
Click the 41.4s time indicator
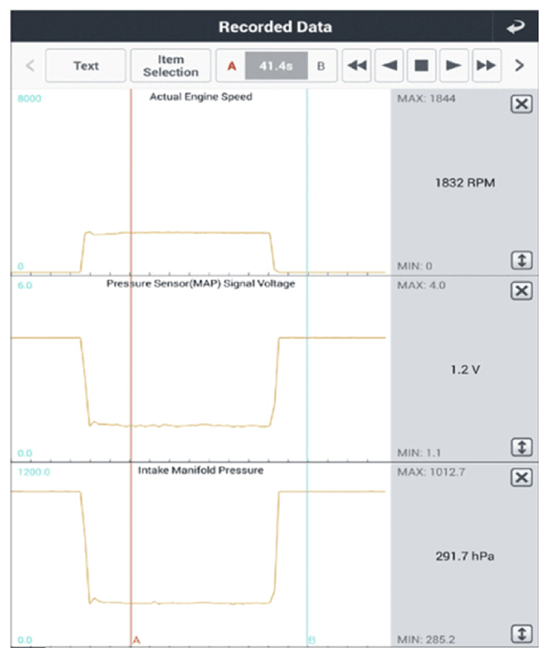tap(276, 66)
